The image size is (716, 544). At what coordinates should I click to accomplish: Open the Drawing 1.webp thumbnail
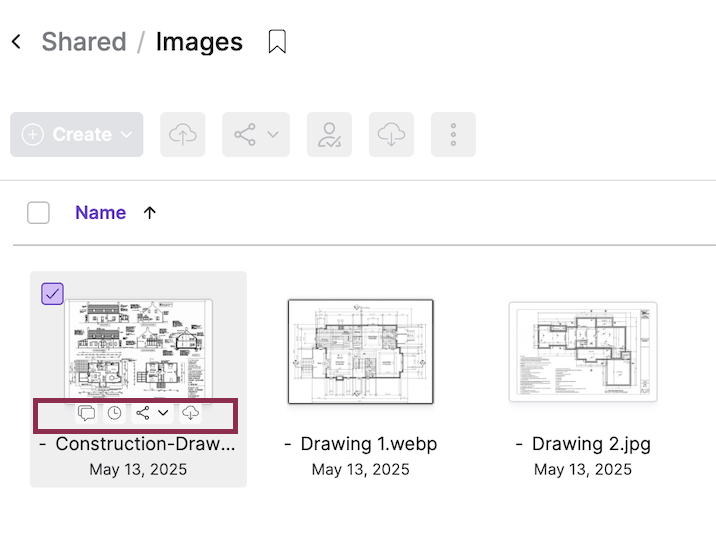(361, 352)
